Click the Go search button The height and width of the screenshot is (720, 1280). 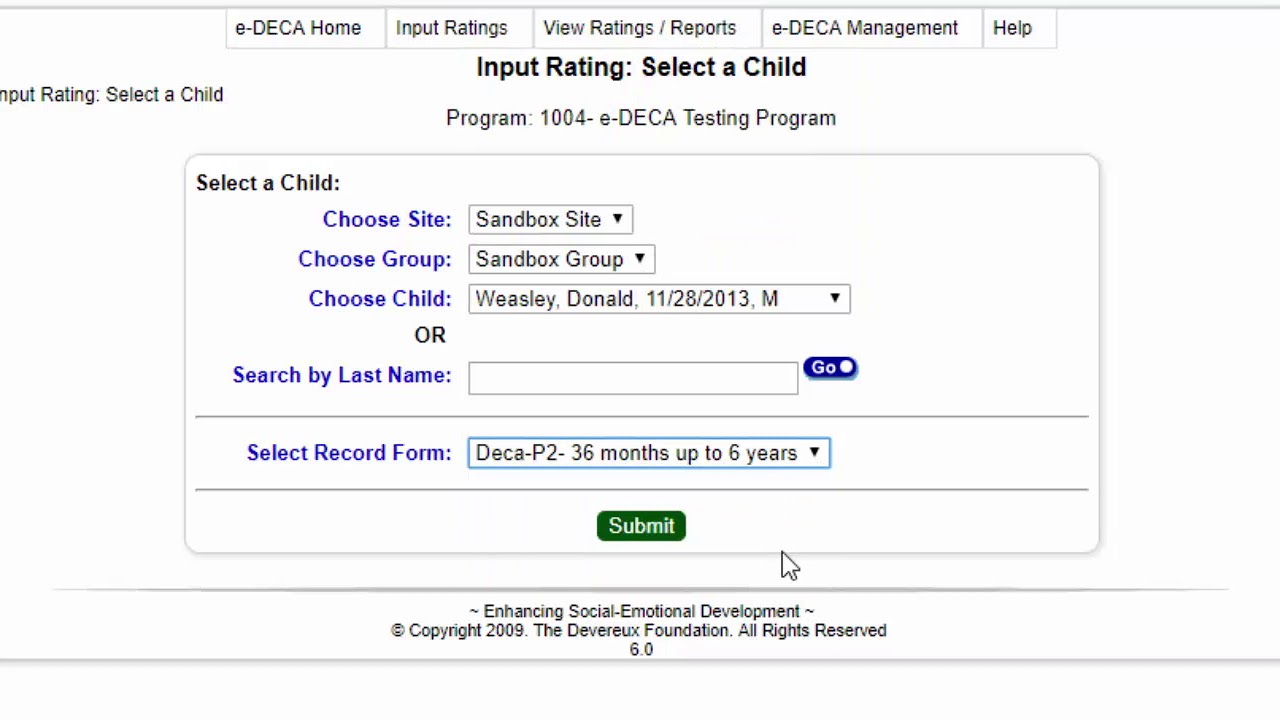coord(830,368)
